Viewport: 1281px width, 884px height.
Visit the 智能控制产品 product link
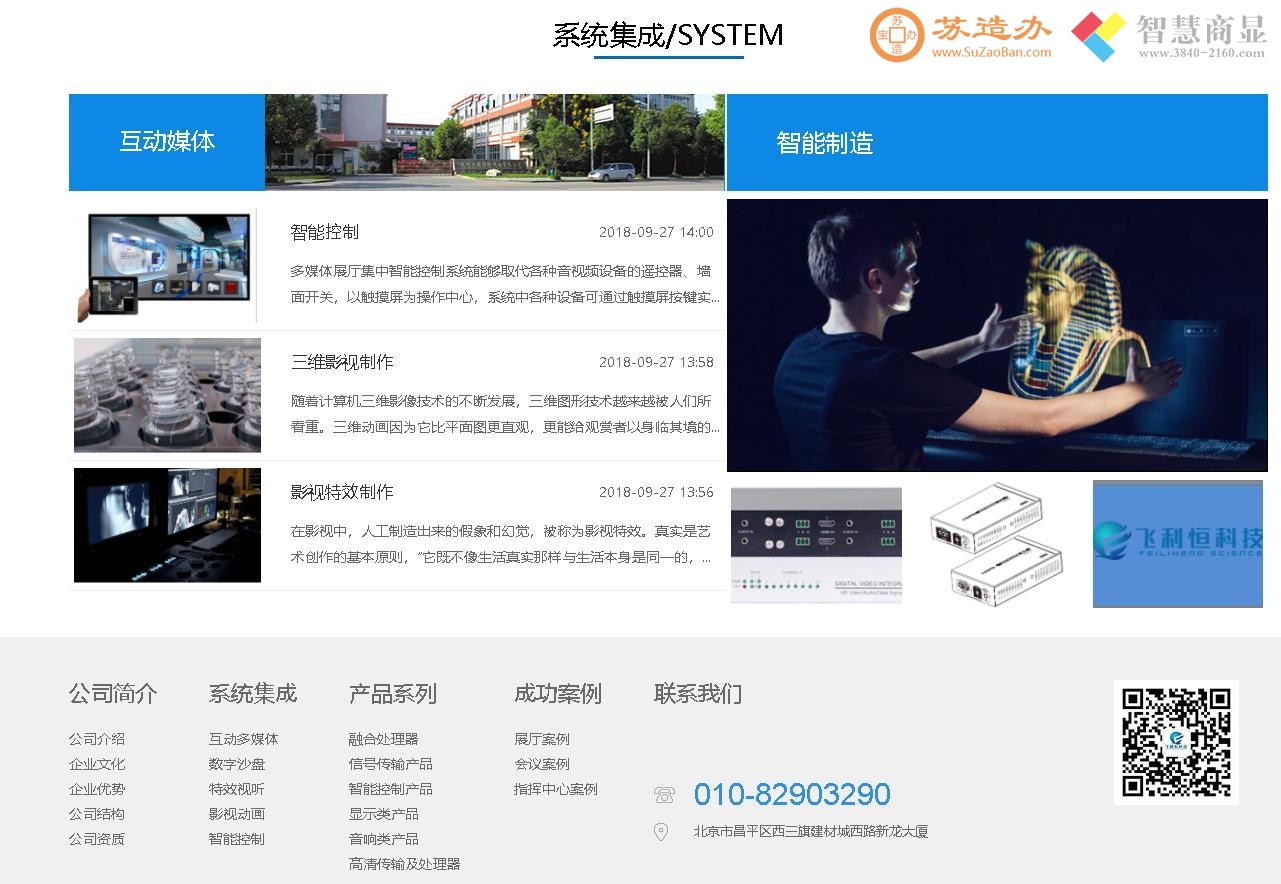391,789
